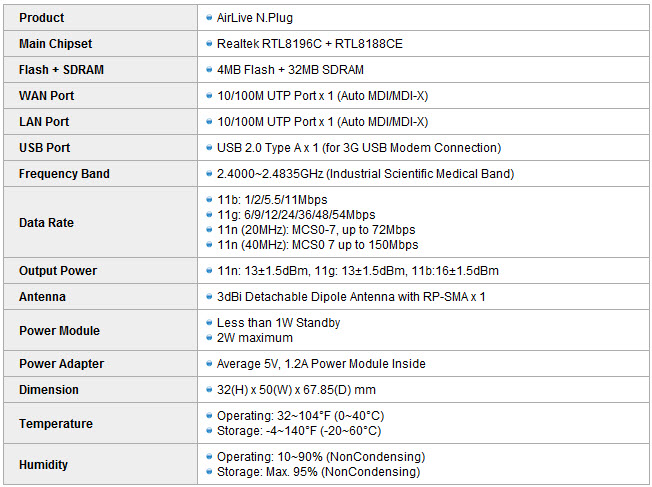The image size is (652, 487).
Task: Select the Frequency Band label
Action: (x=64, y=173)
